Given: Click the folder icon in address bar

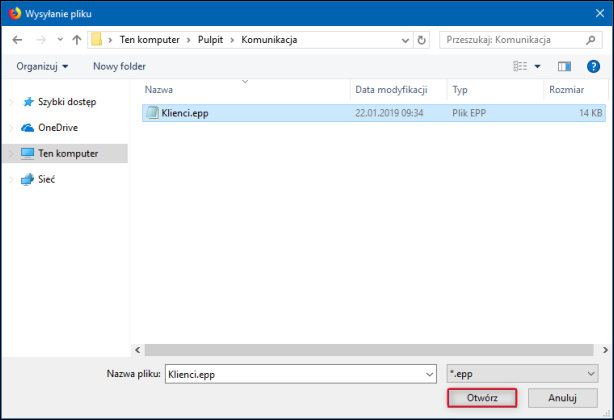Looking at the screenshot, I should (x=96, y=40).
